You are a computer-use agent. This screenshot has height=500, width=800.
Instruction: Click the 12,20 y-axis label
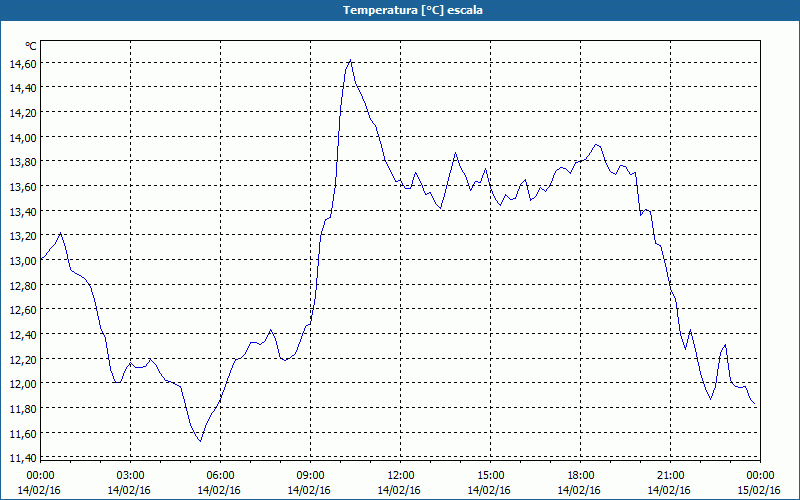point(23,359)
